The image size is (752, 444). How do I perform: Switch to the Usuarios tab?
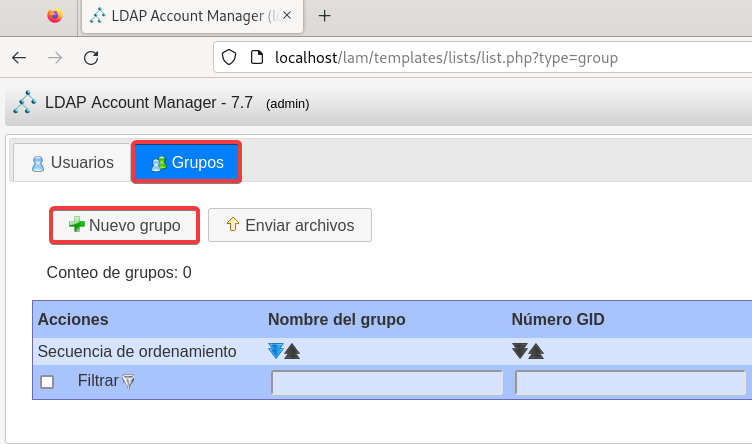pos(72,162)
